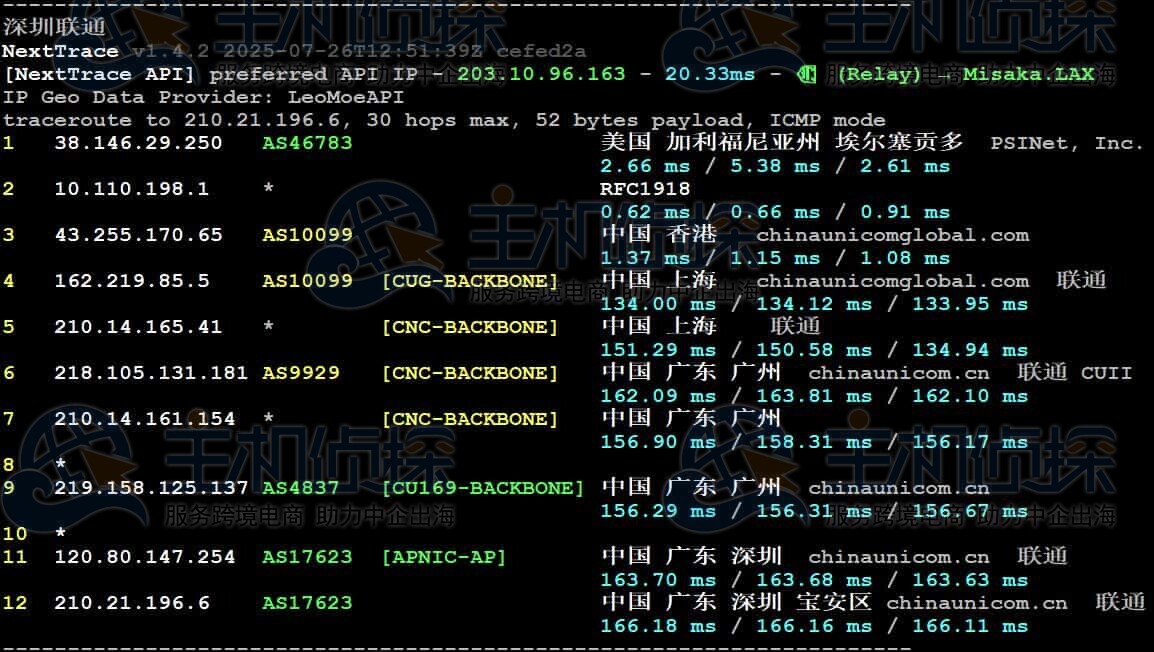Viewport: 1154px width, 652px height.
Task: Click AS17623 on hop 12 row
Action: pos(307,603)
